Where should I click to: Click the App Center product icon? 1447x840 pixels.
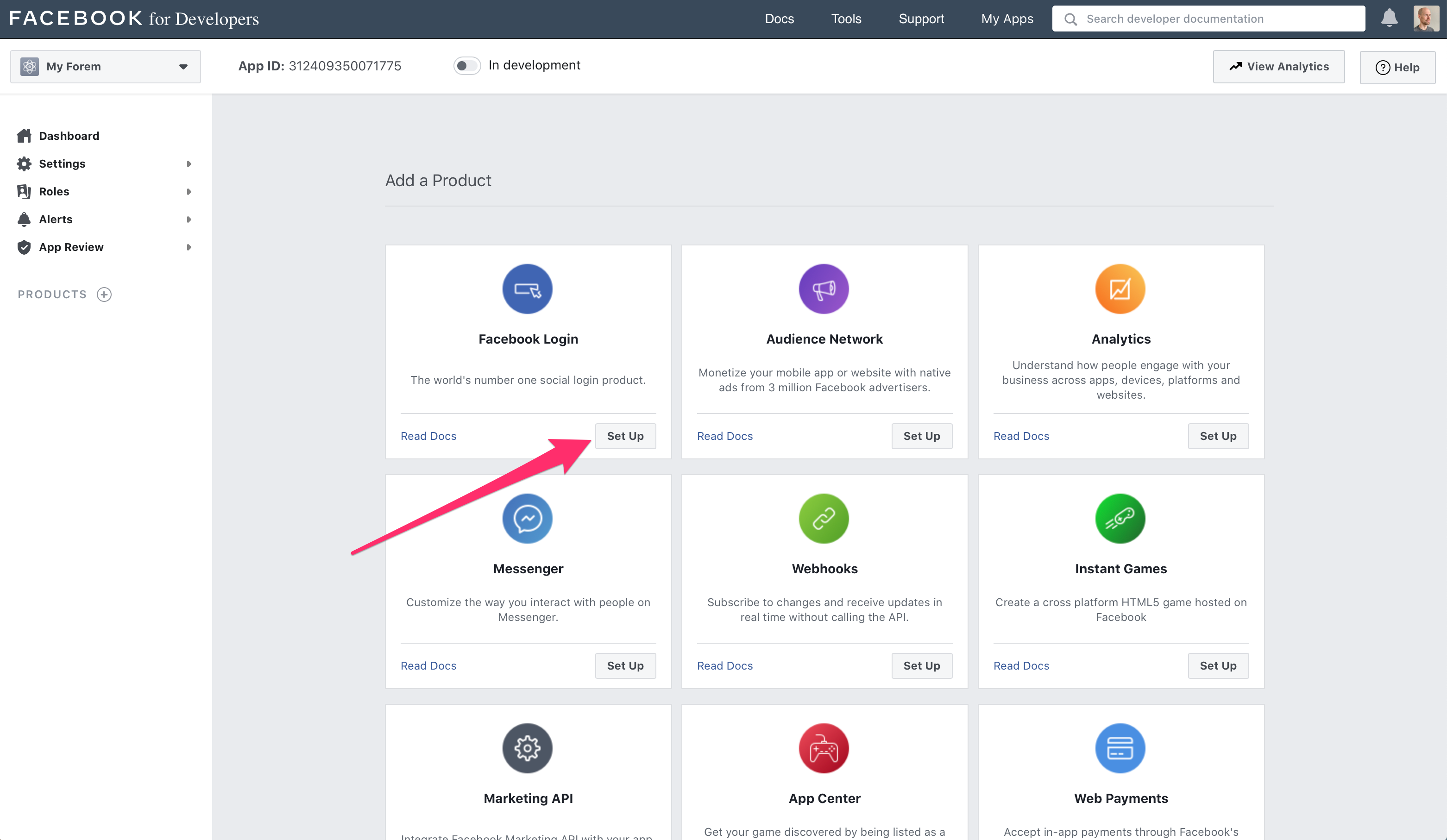pyautogui.click(x=823, y=748)
